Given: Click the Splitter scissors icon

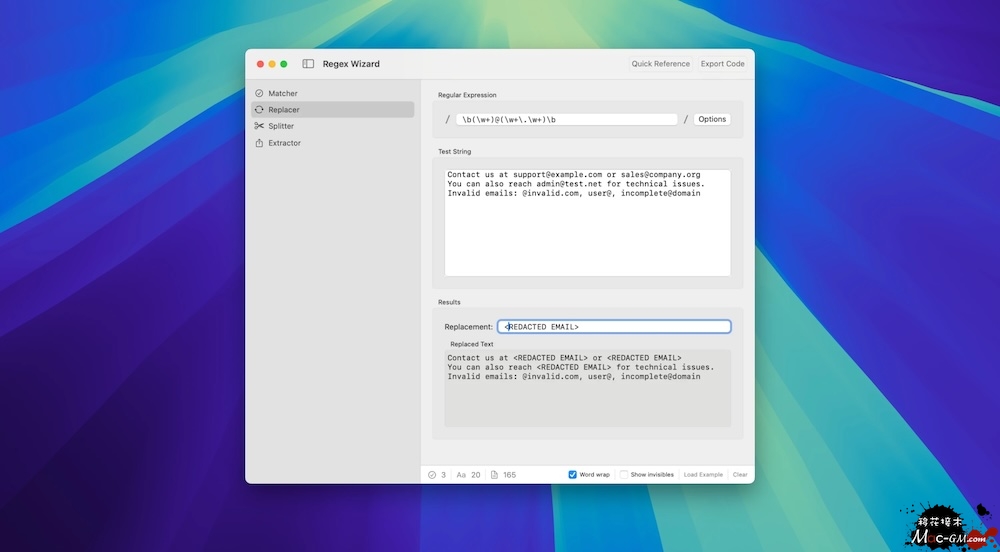Looking at the screenshot, I should click(259, 126).
